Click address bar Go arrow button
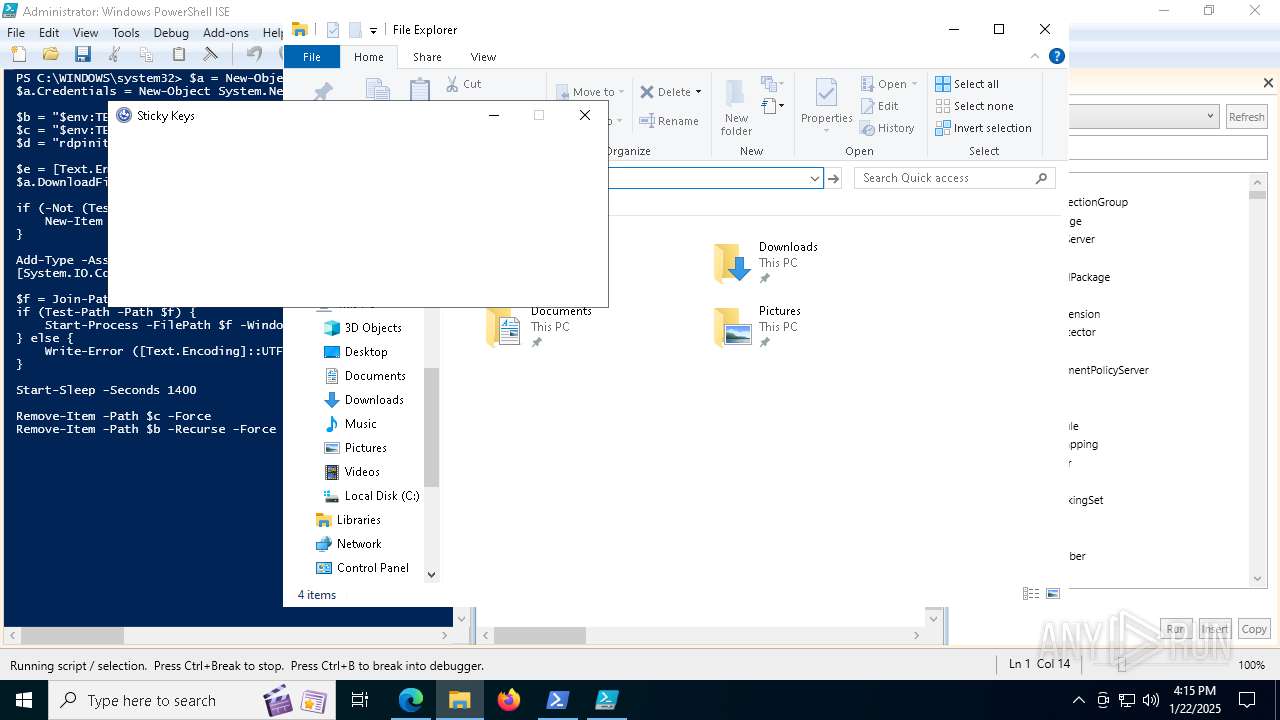The width and height of the screenshot is (1280, 720). pyautogui.click(x=834, y=178)
